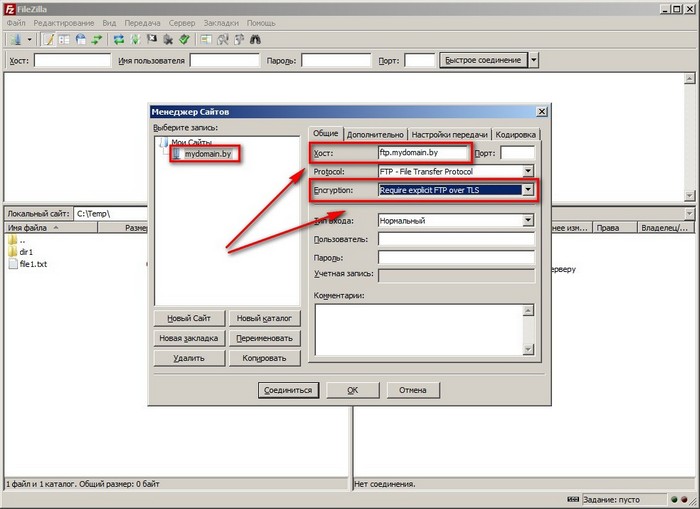Toggle synchronized browsing icon
This screenshot has width=700, height=509.
coord(239,40)
